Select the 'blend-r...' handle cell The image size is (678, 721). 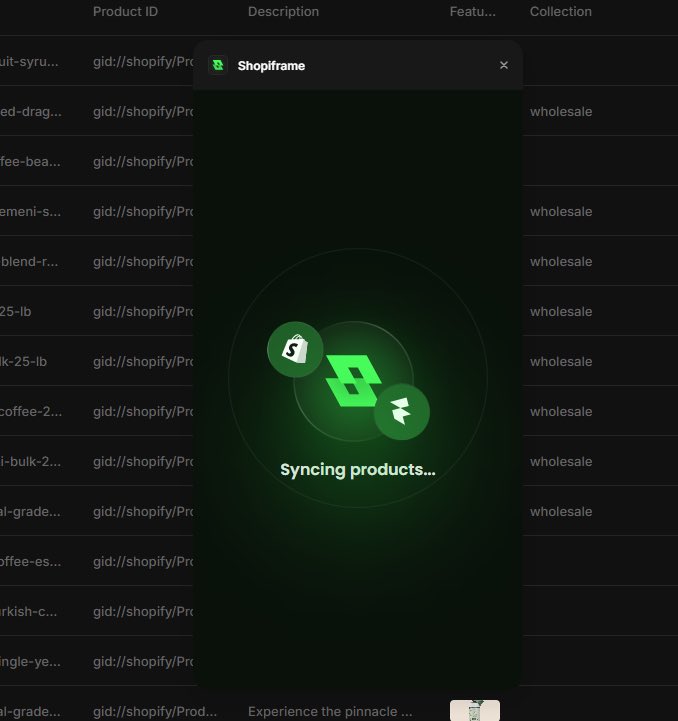pos(29,262)
